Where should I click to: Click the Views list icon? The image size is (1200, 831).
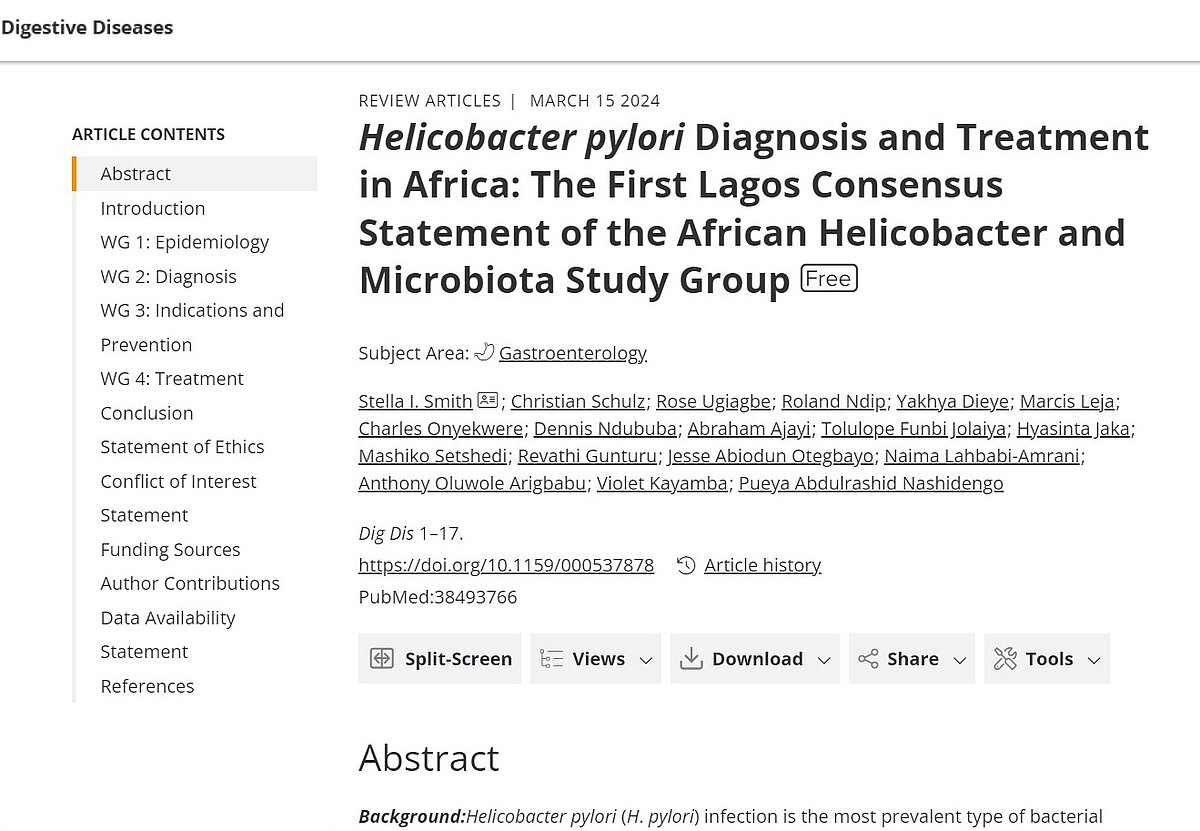click(x=551, y=659)
